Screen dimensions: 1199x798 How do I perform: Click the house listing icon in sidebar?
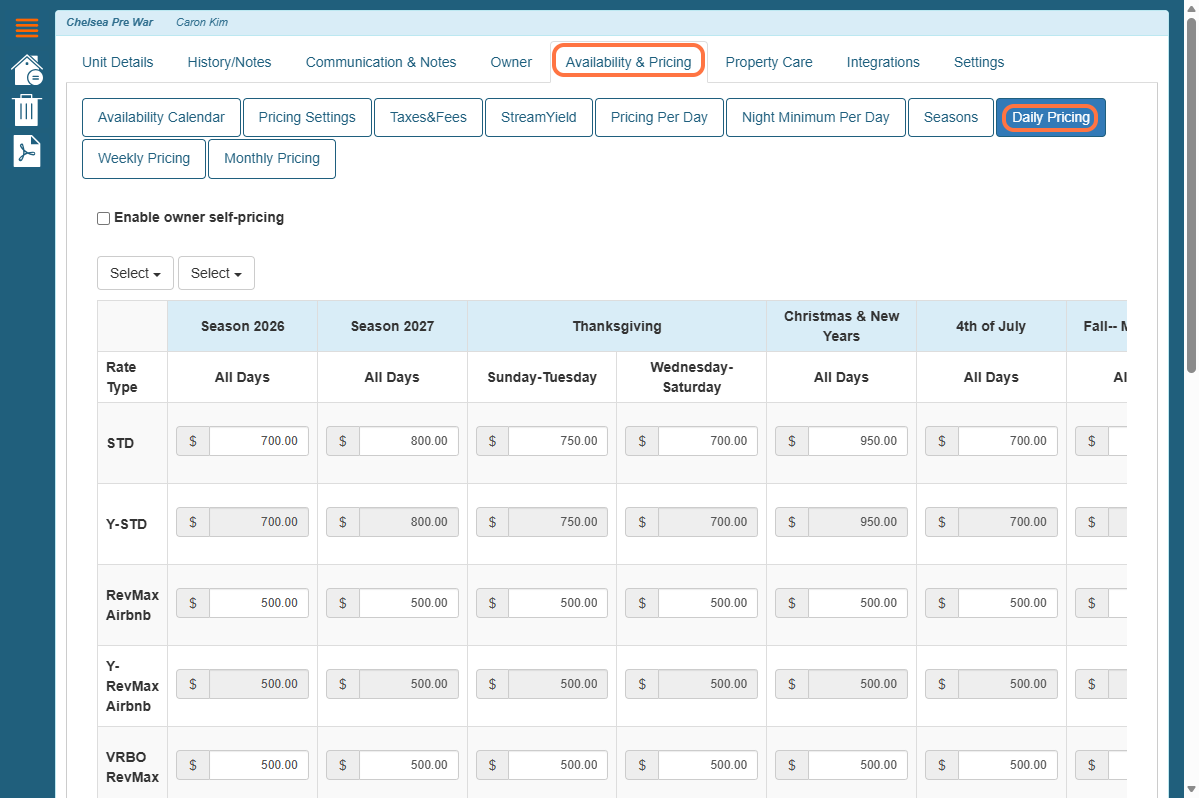click(x=27, y=70)
